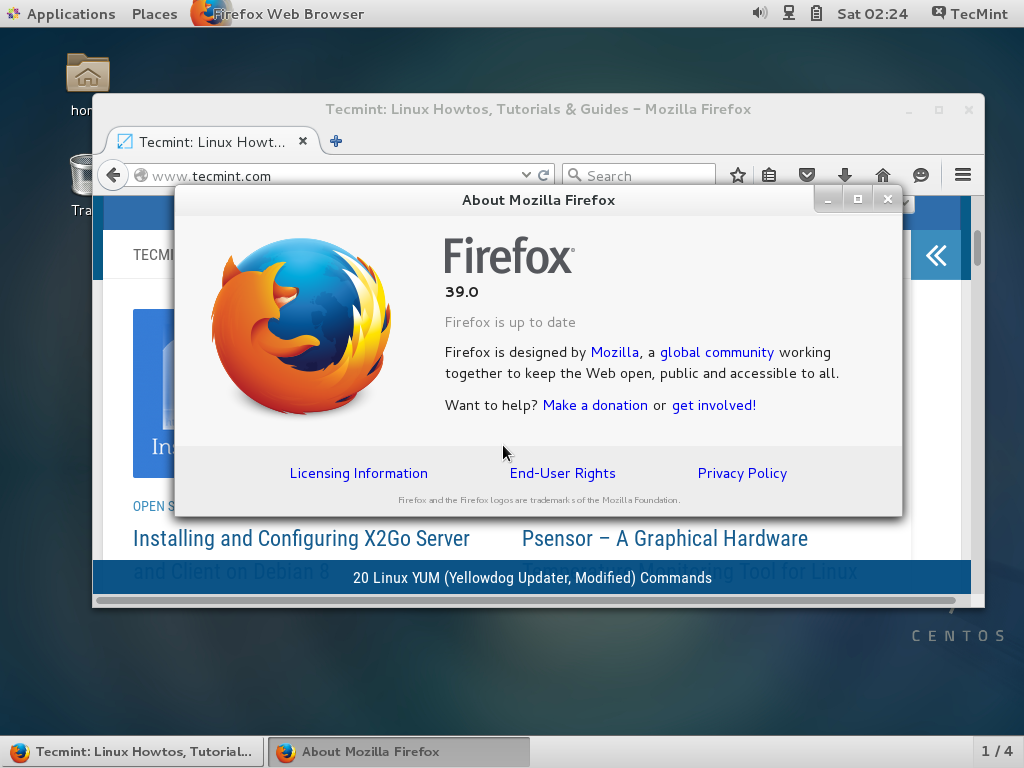The image size is (1024, 768).
Task: Click the version number 39.0 text
Action: click(462, 292)
